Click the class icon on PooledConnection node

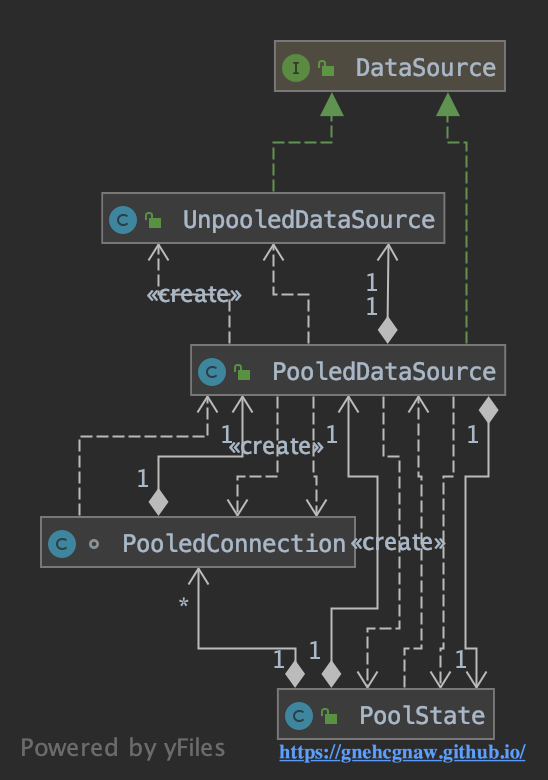(62, 544)
